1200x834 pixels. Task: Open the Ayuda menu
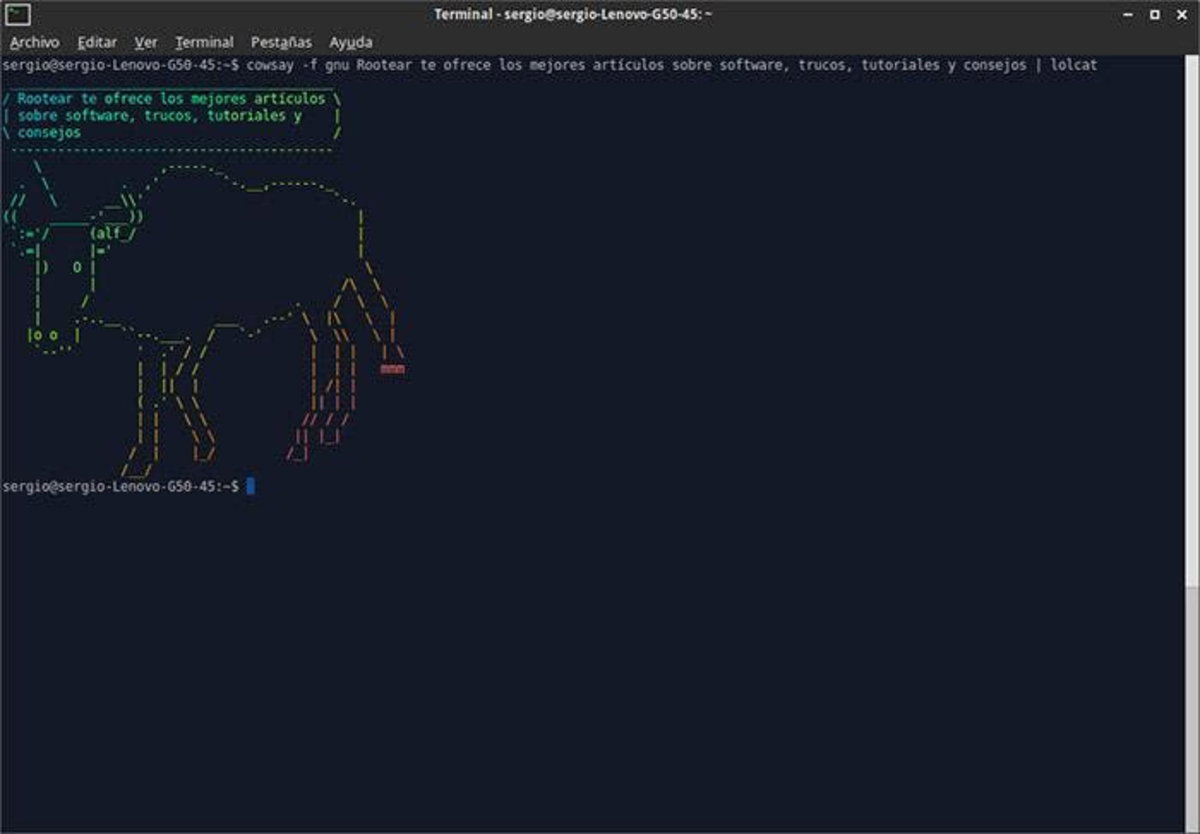[x=351, y=42]
